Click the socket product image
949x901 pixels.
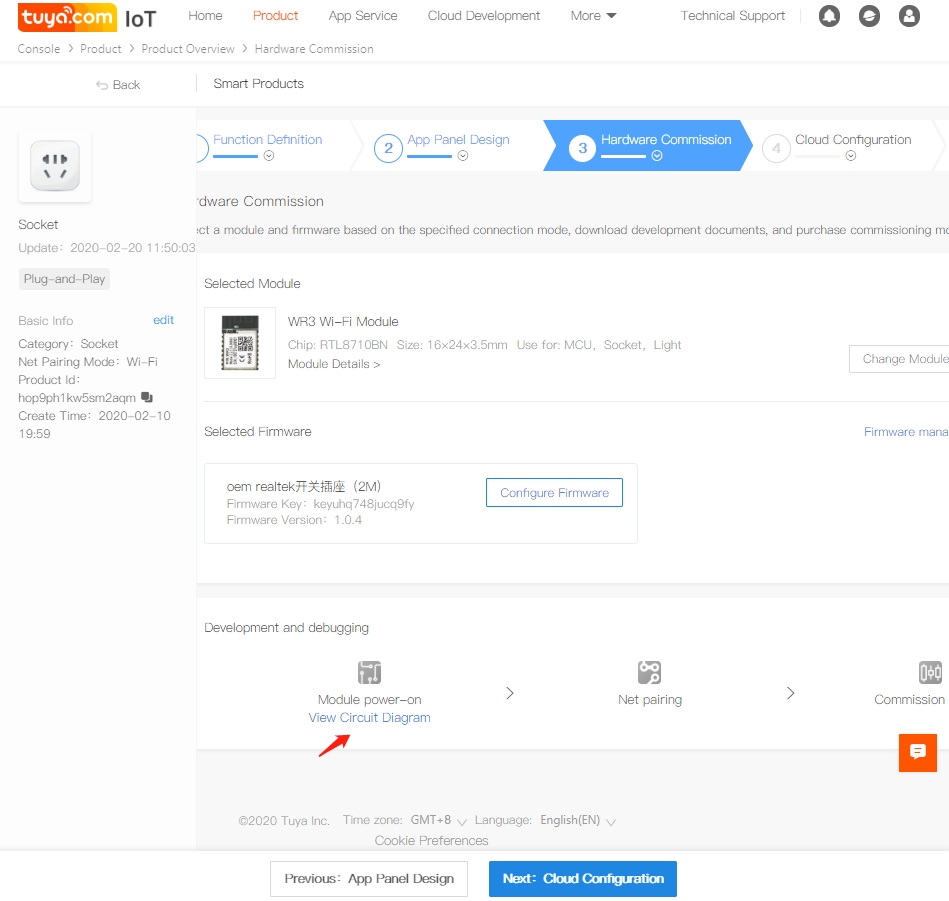tap(55, 167)
